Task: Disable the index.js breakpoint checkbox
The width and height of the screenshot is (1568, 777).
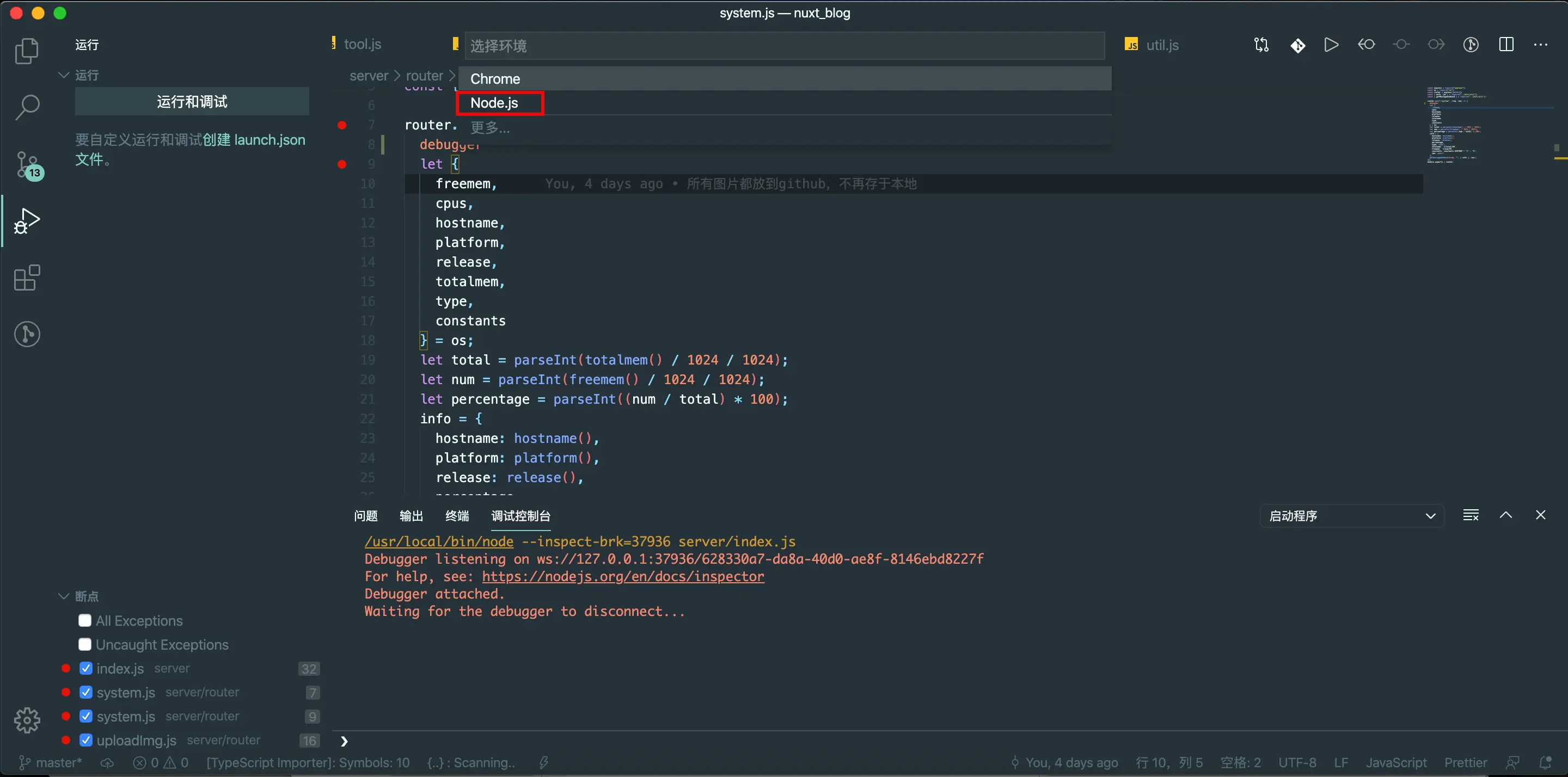Action: (x=86, y=669)
